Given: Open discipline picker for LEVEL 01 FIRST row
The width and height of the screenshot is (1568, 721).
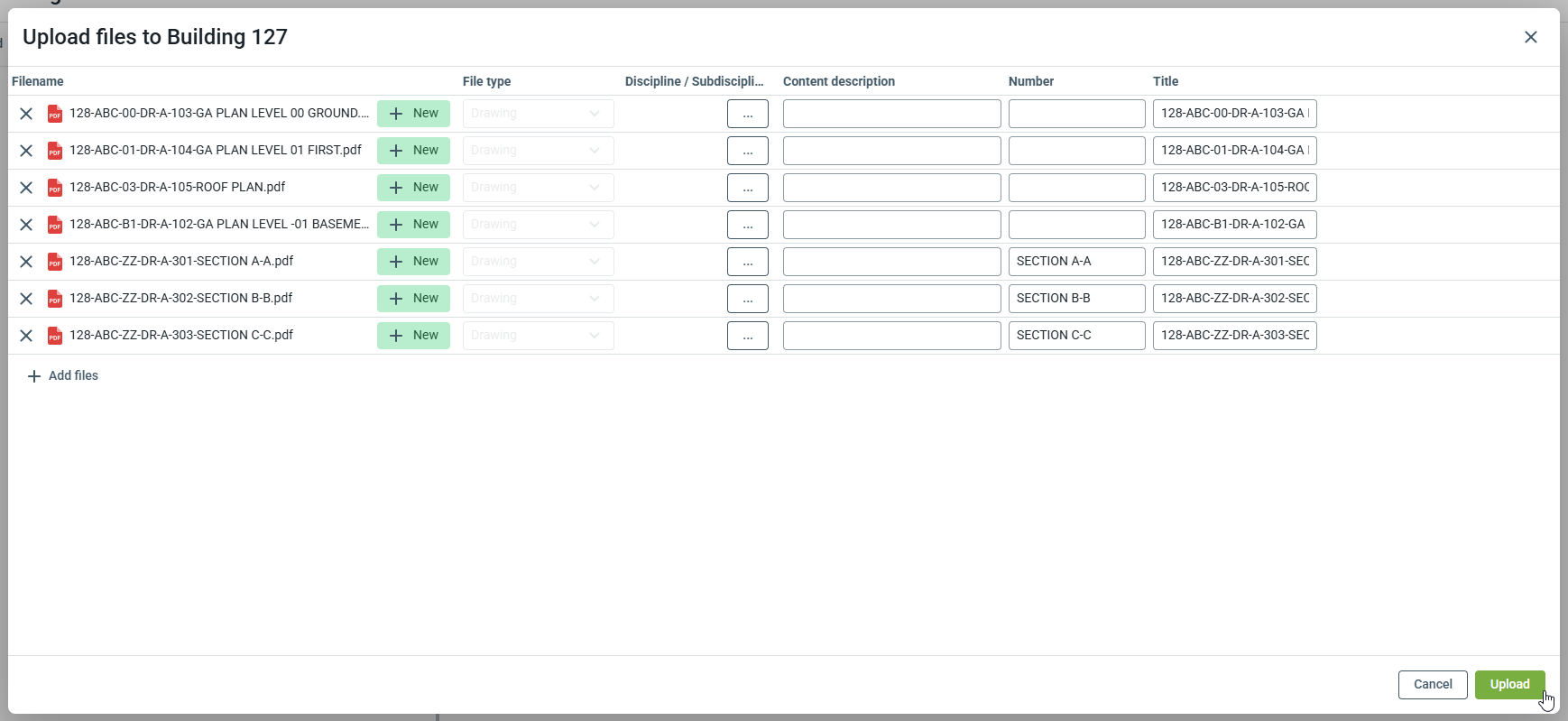Looking at the screenshot, I should pyautogui.click(x=747, y=151).
